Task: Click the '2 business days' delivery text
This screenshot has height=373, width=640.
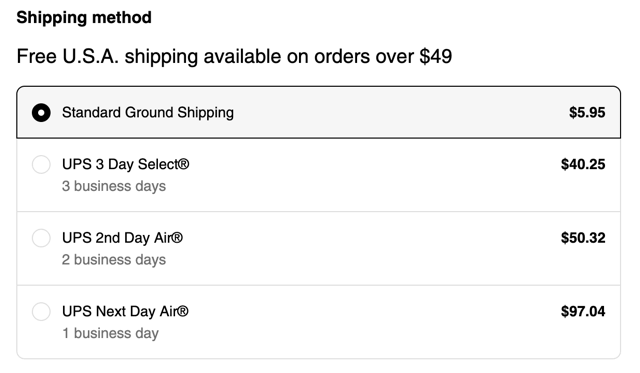Action: (114, 260)
